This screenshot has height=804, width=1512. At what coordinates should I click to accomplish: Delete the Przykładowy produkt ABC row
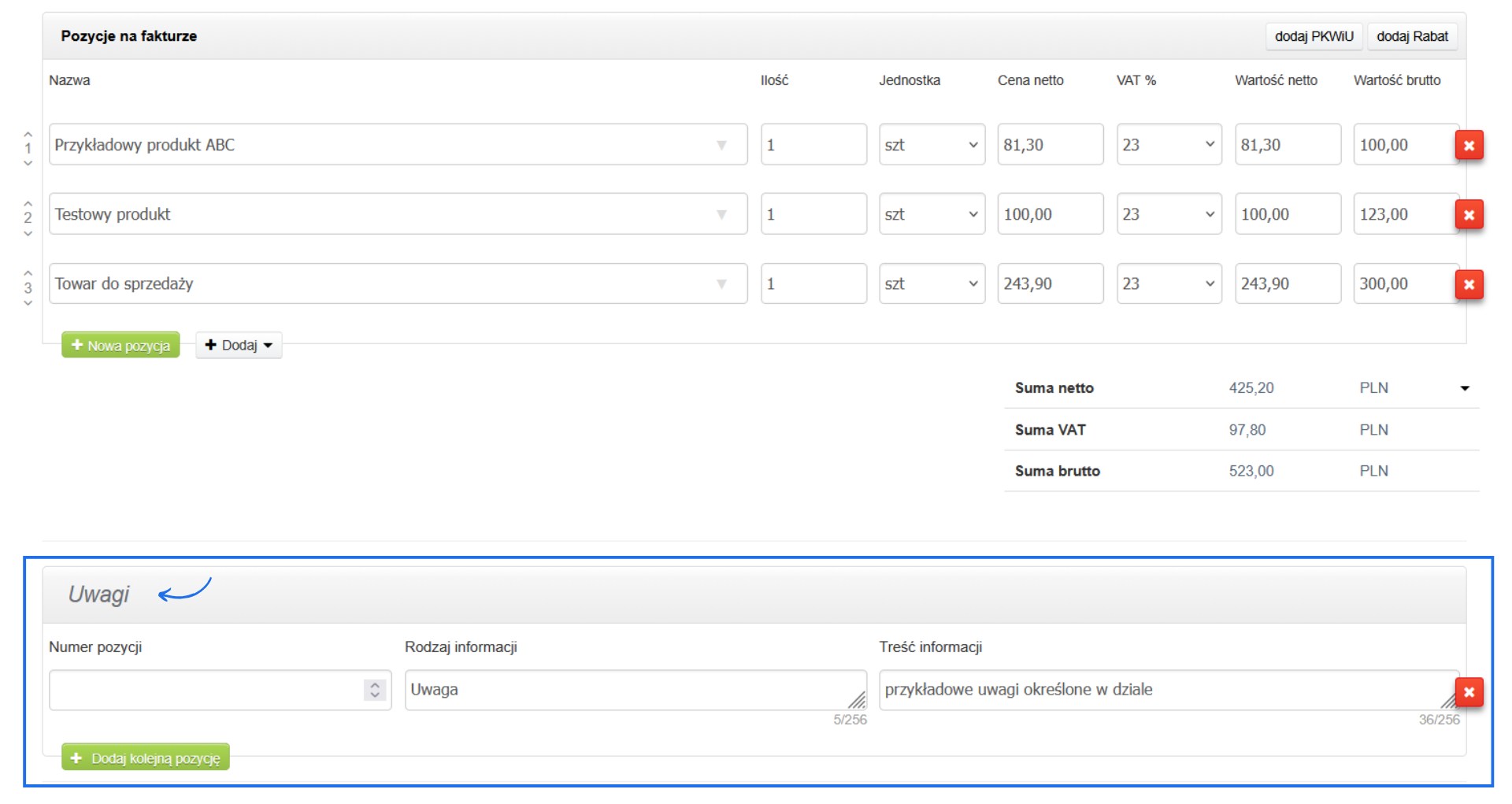1469,146
